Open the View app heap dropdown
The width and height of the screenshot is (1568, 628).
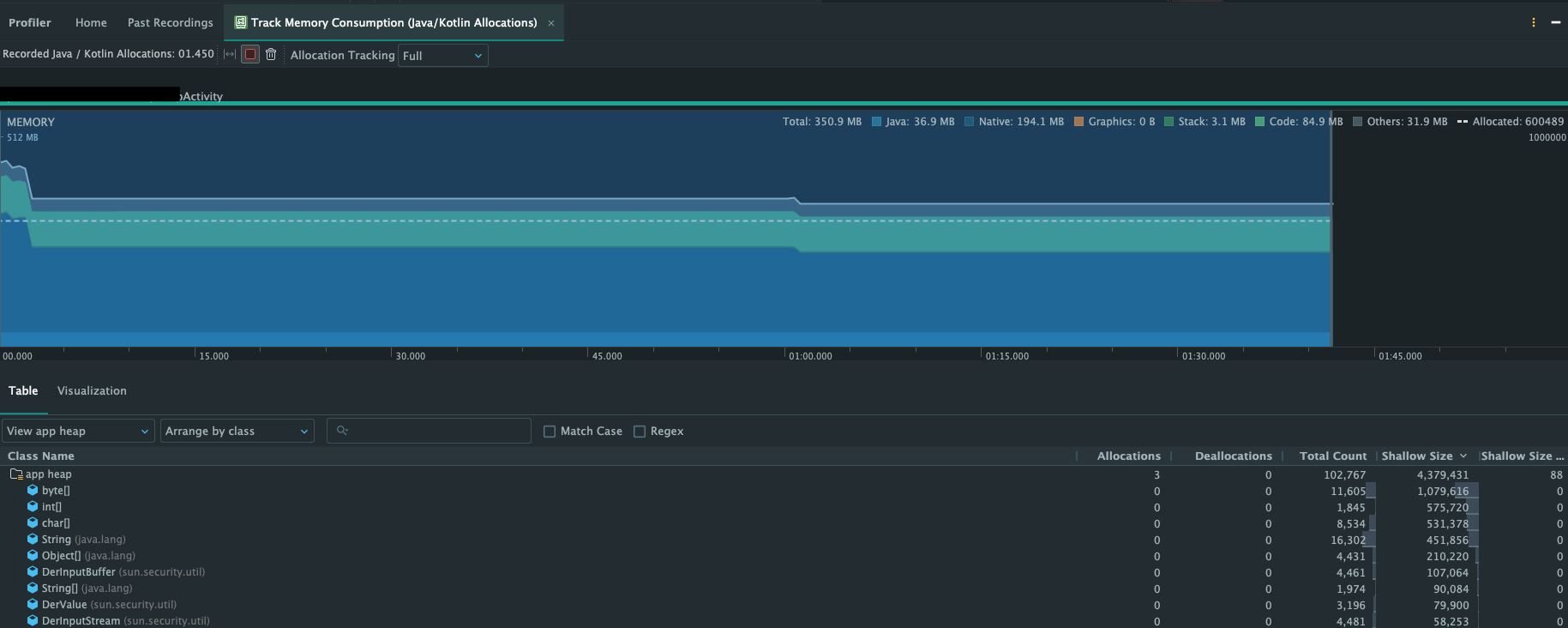tap(78, 431)
